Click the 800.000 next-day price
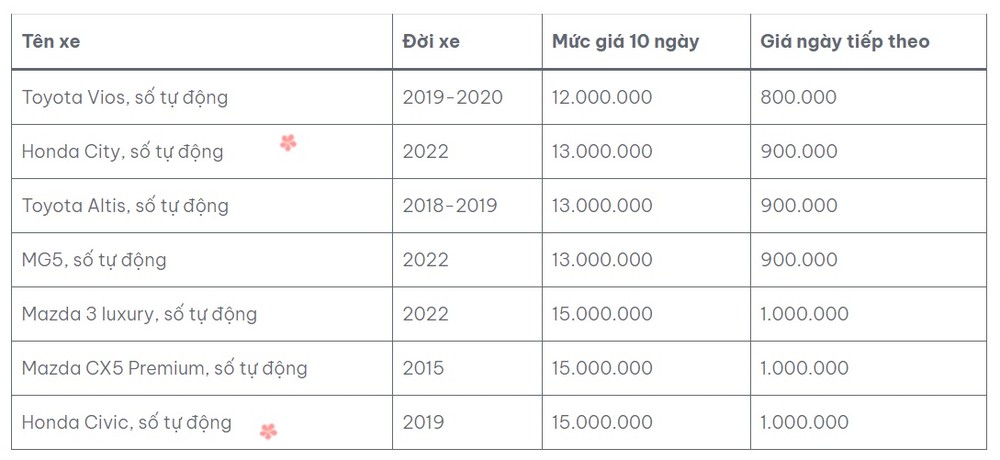Screen dimensions: 1000x460 click(x=798, y=98)
